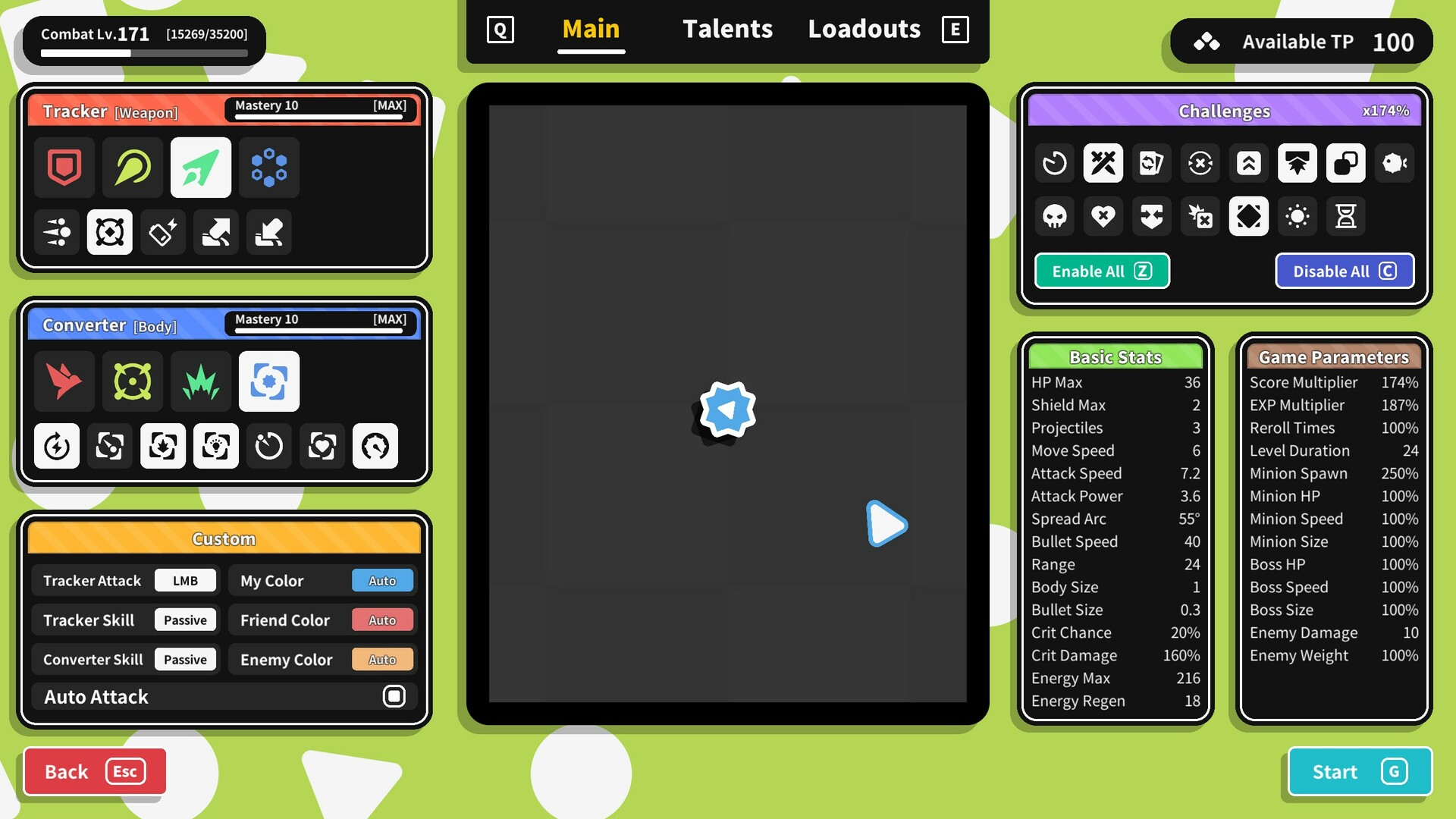
Task: Select the Tracker shield/defense icon
Action: [x=64, y=167]
